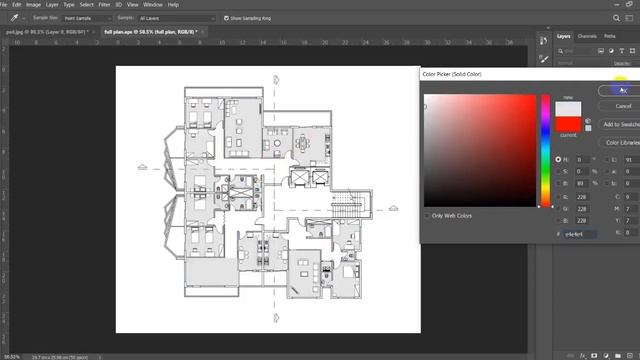Open the Brush Settings panel icon
Screen dimensions: 640x360
click(543, 59)
